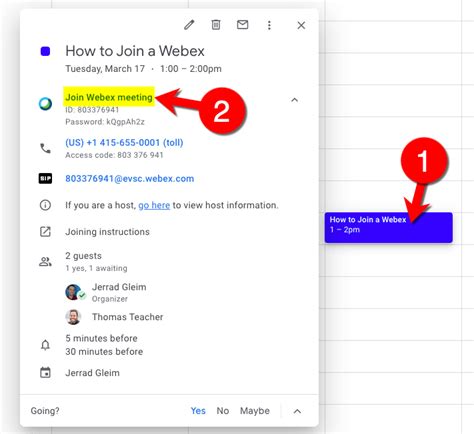This screenshot has width=474, height=434.
Task: Click the '30 minutes before' reminder
Action: [x=104, y=351]
